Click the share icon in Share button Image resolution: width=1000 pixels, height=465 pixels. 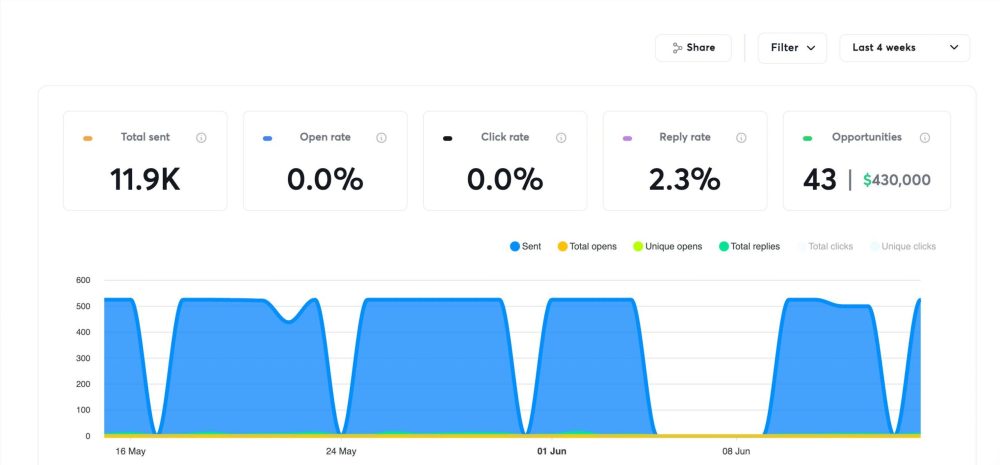pos(677,48)
